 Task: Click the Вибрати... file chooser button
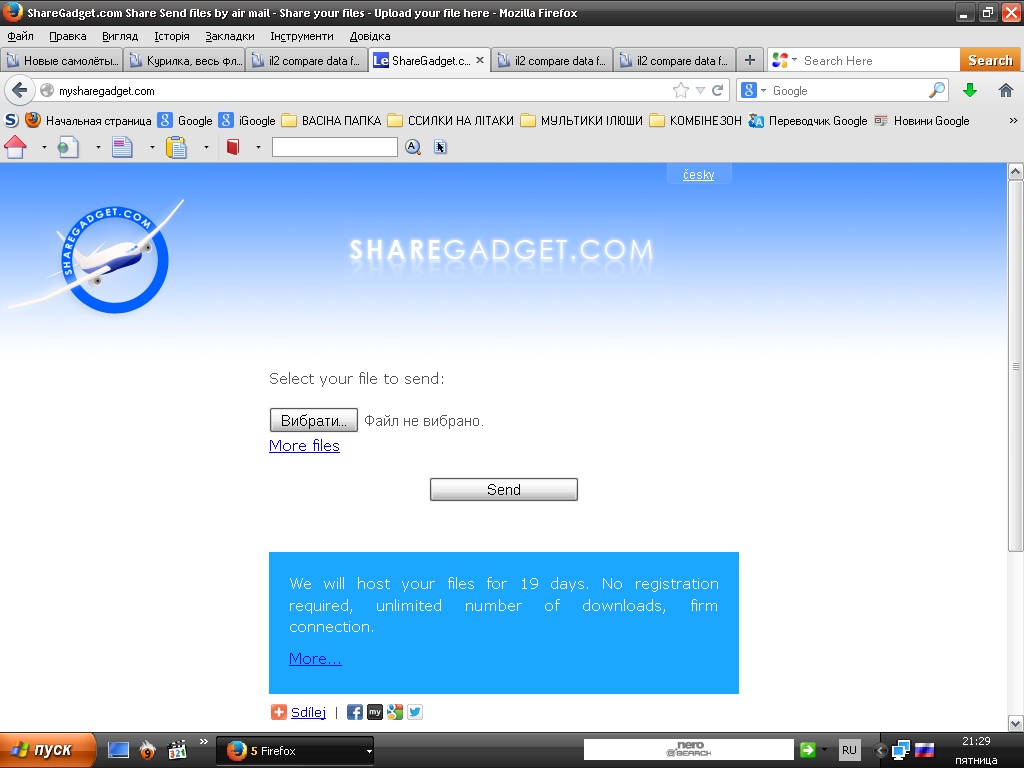pyautogui.click(x=313, y=421)
